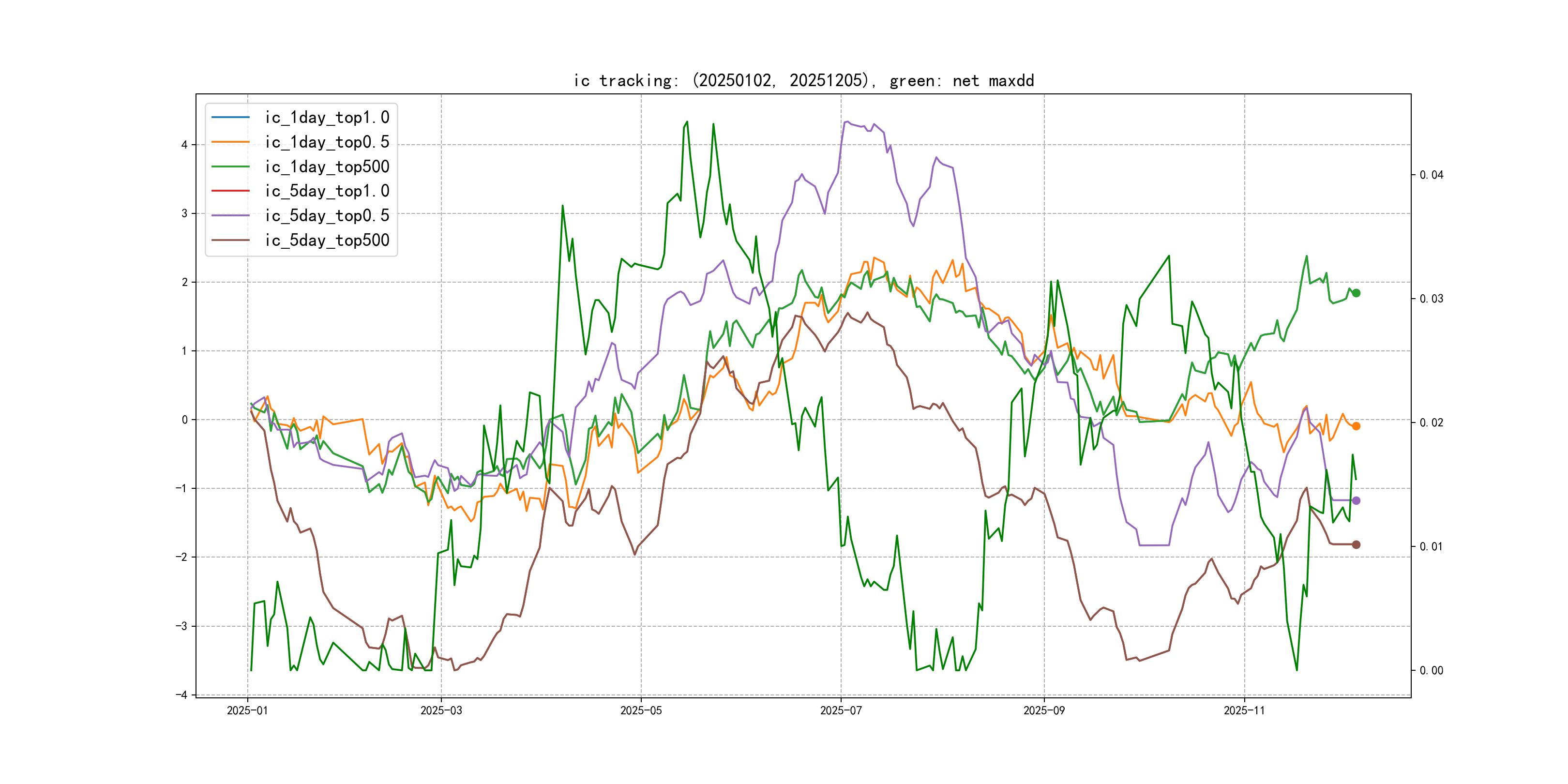This screenshot has height=784, width=1568.
Task: Click the brown endpoint dot marker
Action: pos(1356,545)
